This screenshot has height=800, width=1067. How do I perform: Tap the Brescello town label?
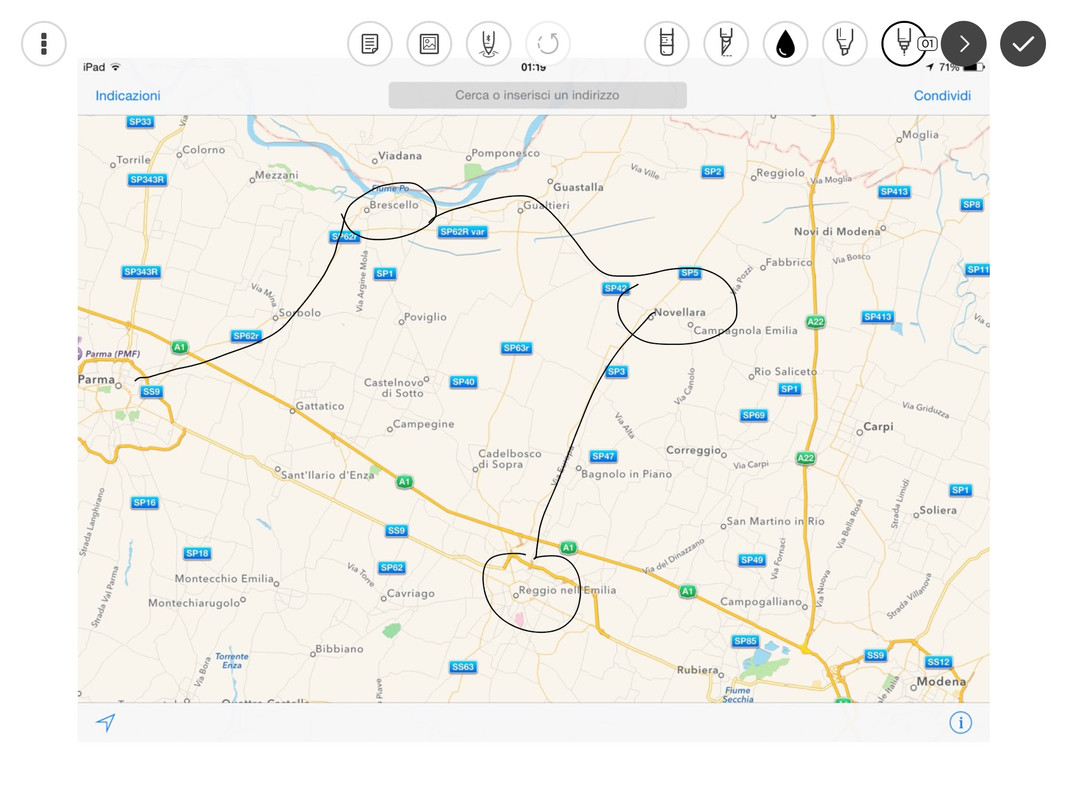[394, 205]
